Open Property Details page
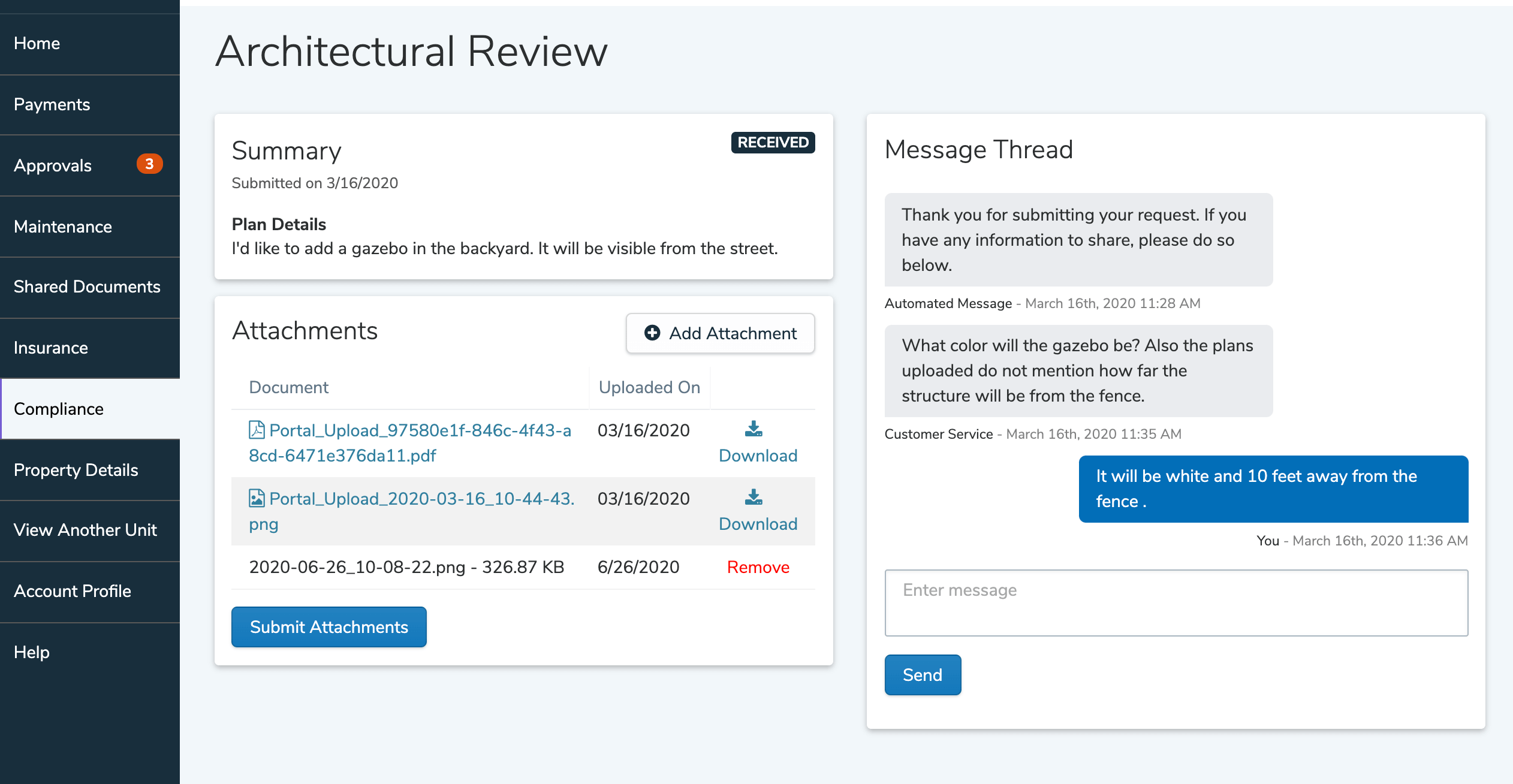 [x=76, y=470]
